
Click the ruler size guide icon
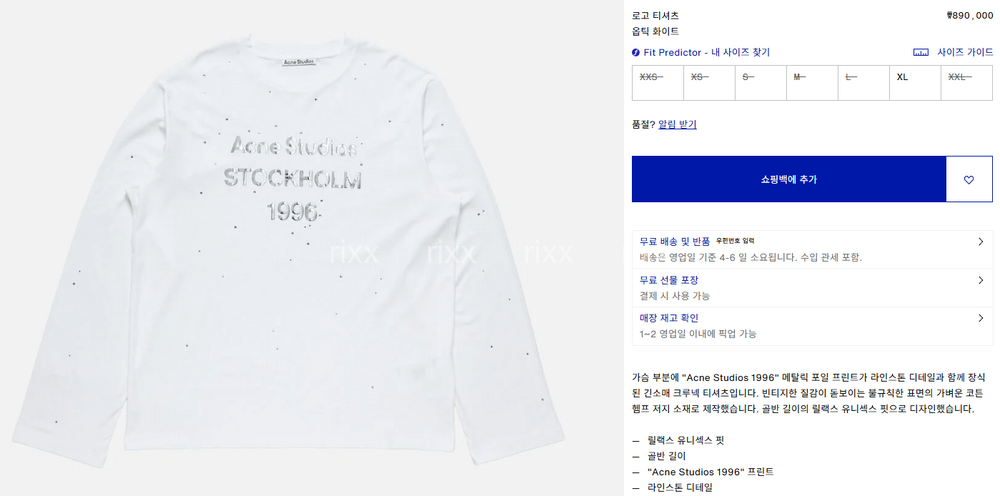[921, 53]
